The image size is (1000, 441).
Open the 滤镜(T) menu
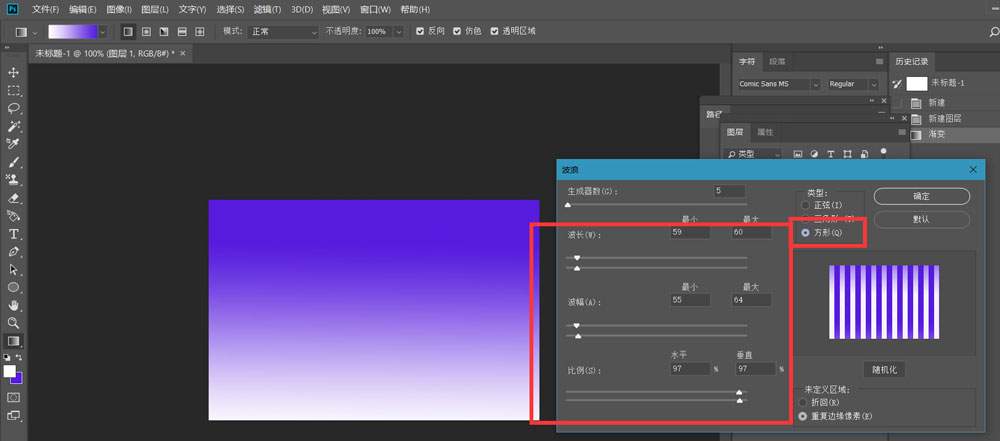pos(266,9)
